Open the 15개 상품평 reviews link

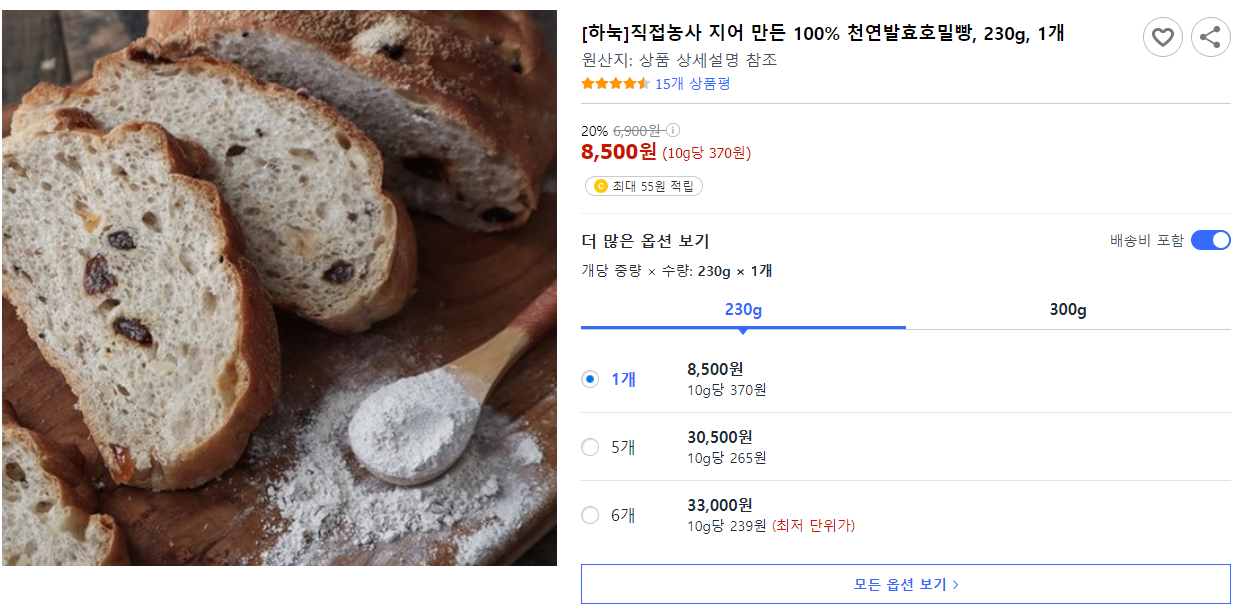(692, 84)
